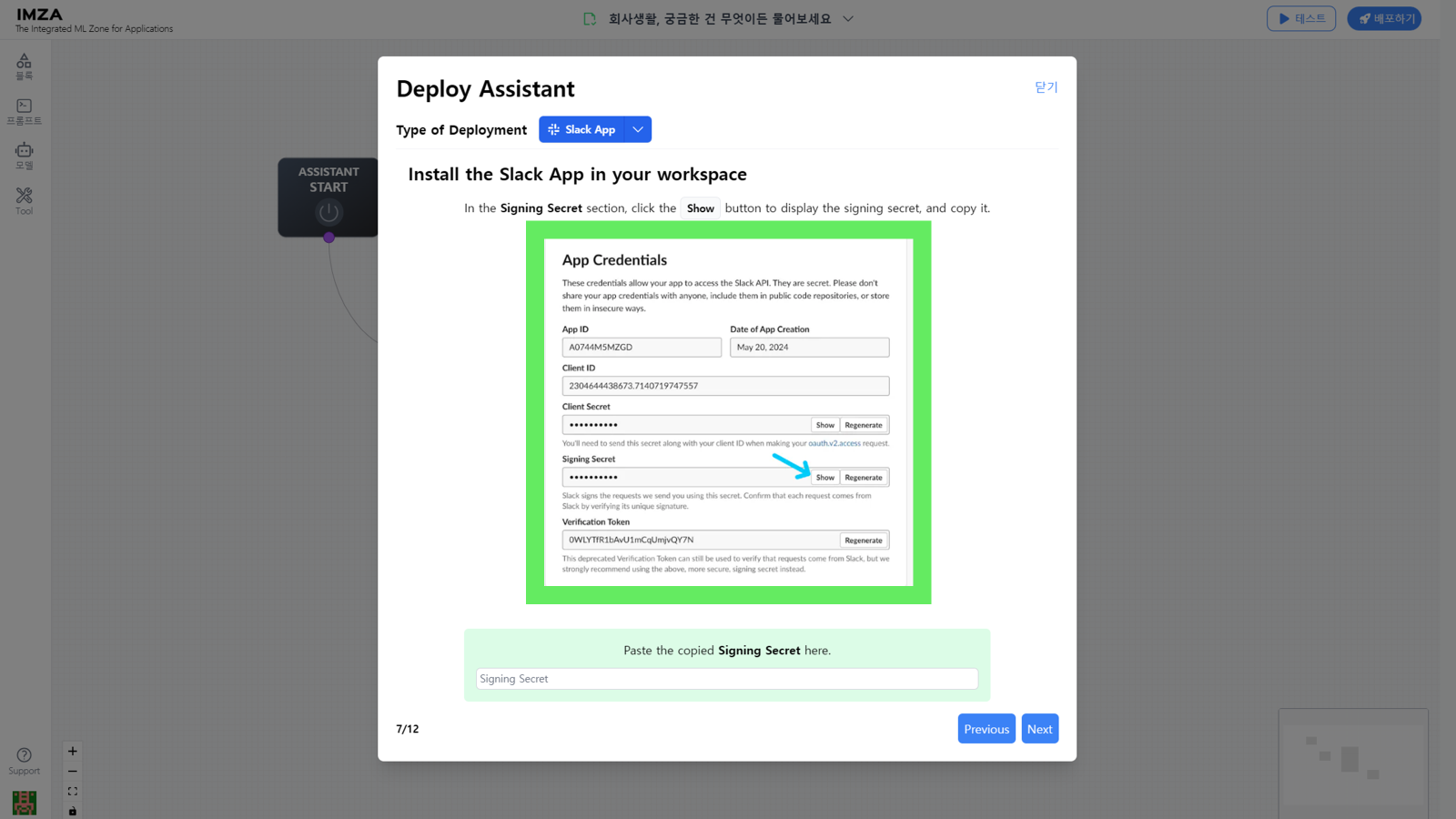Go to the Previous step

pos(986,729)
